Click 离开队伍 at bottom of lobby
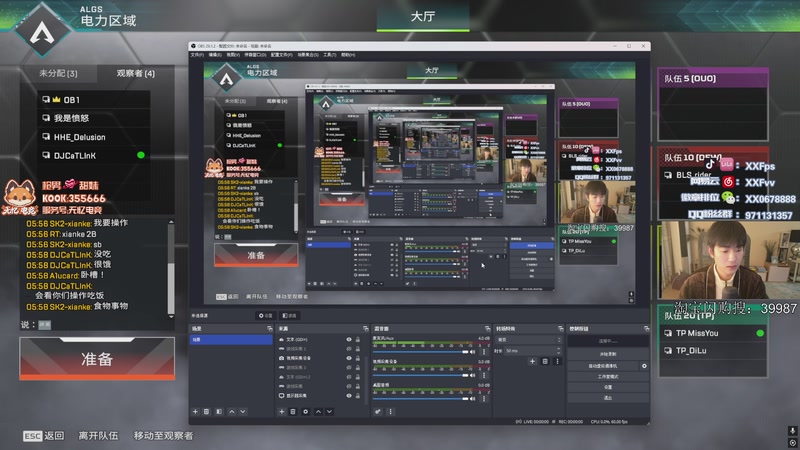This screenshot has width=800, height=450. tap(98, 436)
